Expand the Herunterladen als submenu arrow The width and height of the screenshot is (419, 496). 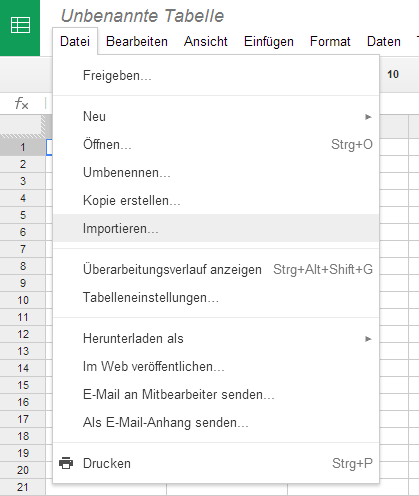368,339
